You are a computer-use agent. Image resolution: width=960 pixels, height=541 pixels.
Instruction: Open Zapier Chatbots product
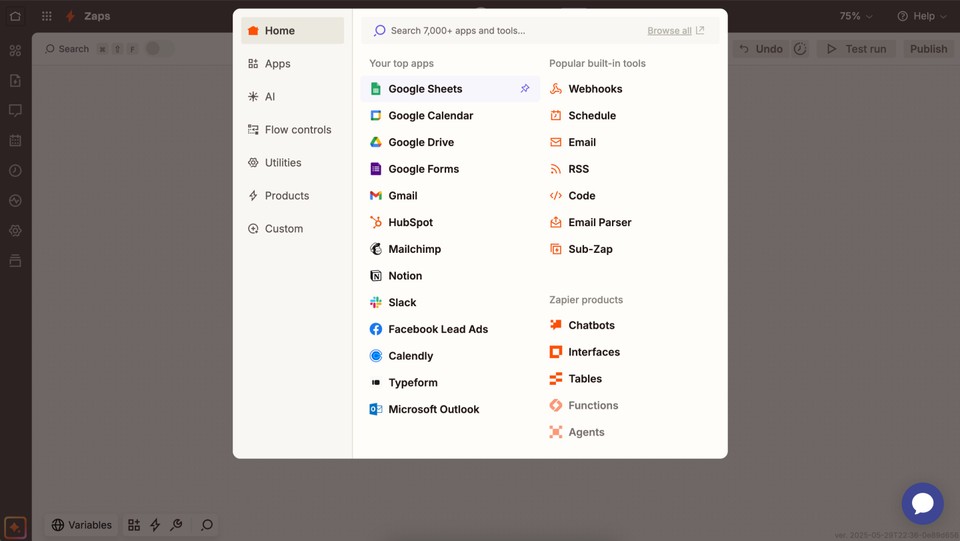point(629,326)
